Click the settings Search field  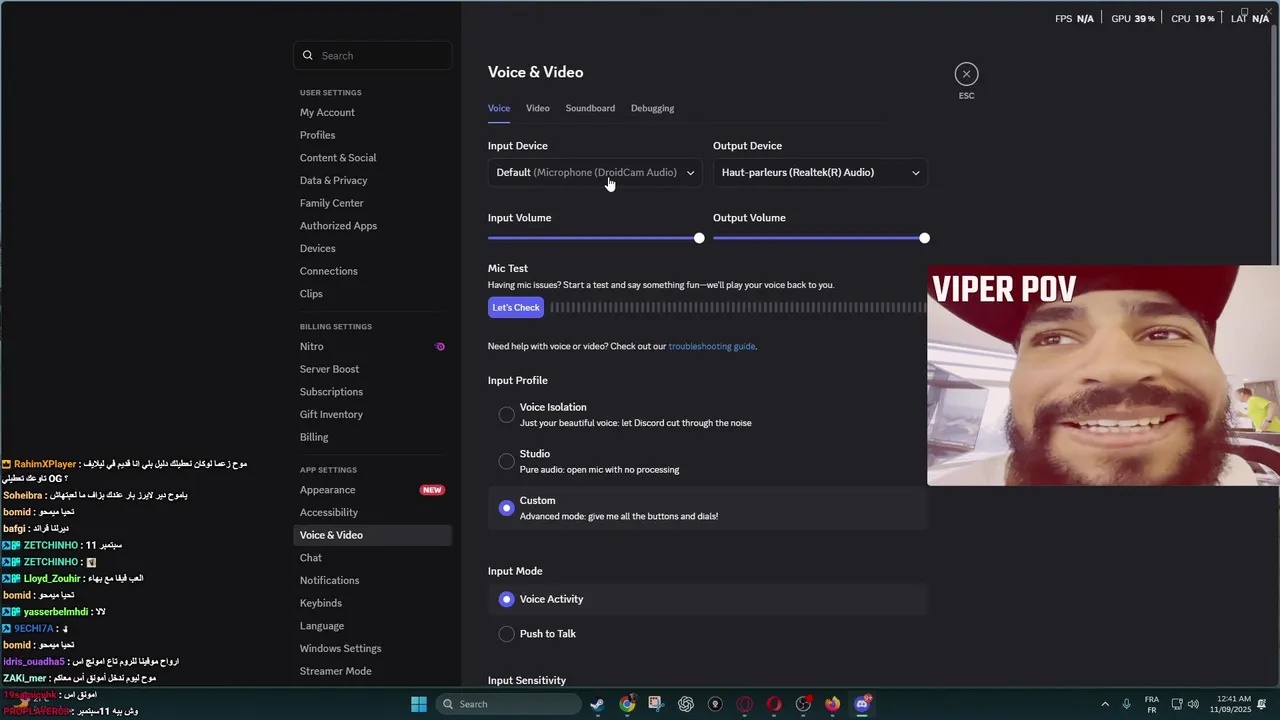coord(372,56)
